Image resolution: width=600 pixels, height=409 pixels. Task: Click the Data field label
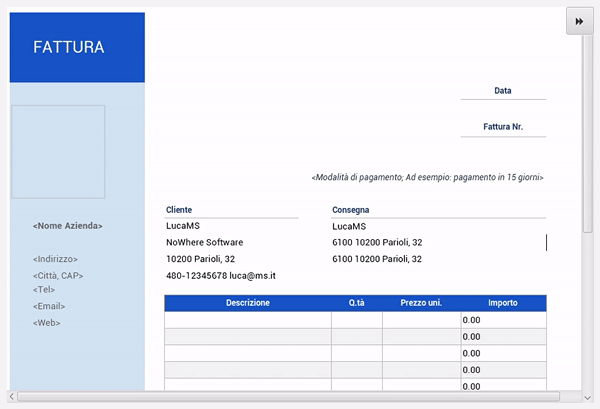pyautogui.click(x=503, y=91)
